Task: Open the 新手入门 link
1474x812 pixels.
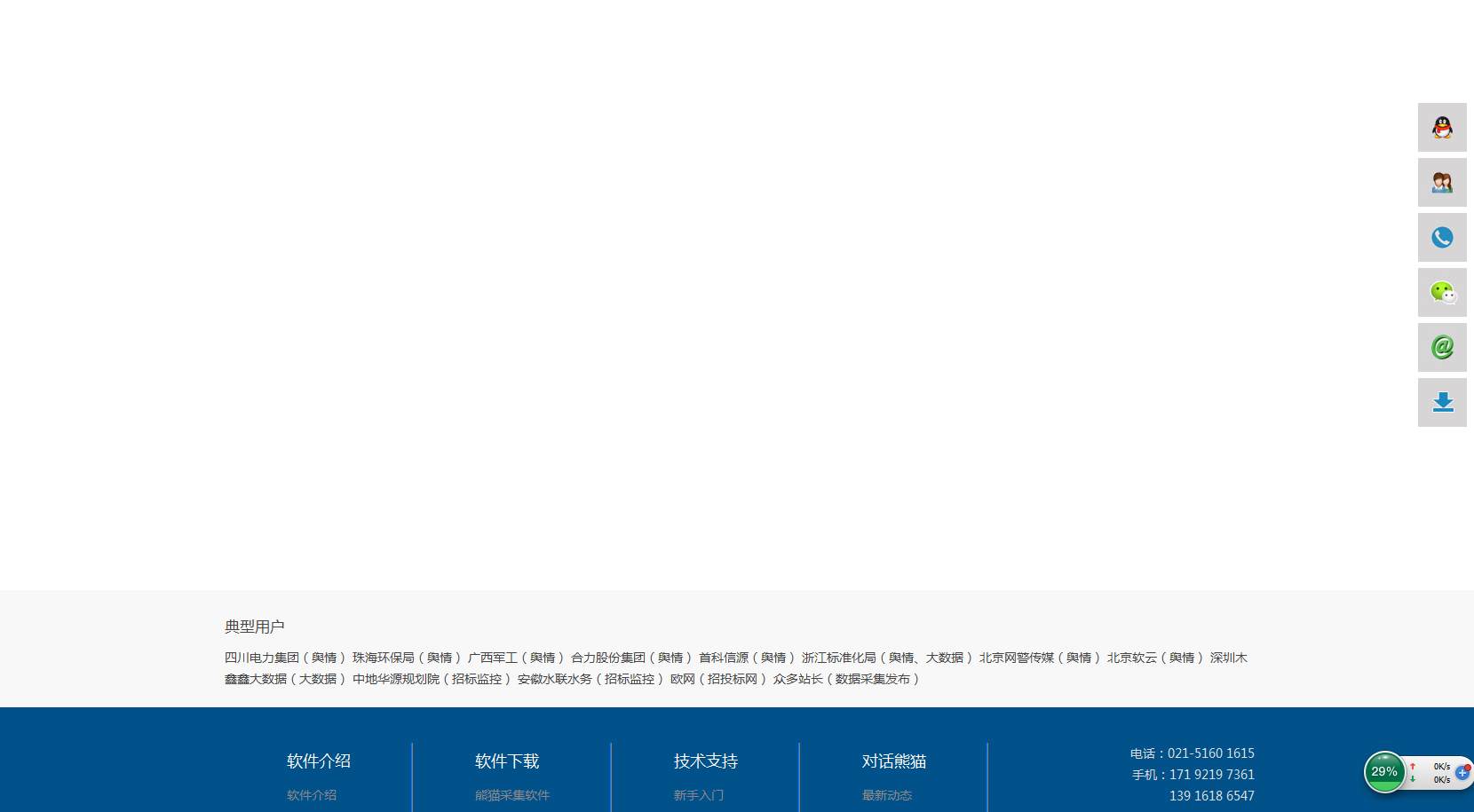Action: (x=699, y=795)
